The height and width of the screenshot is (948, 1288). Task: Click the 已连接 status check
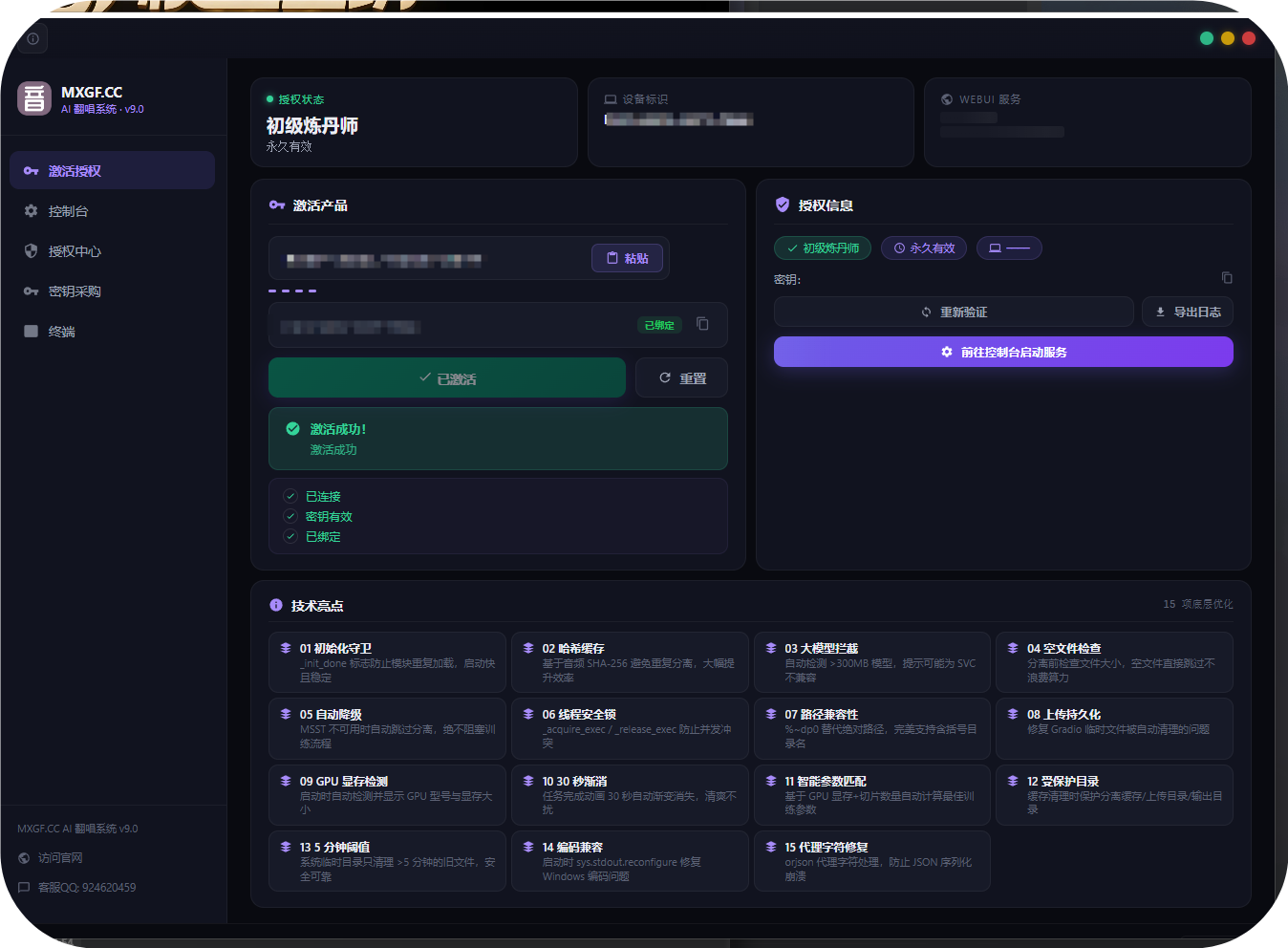(290, 496)
